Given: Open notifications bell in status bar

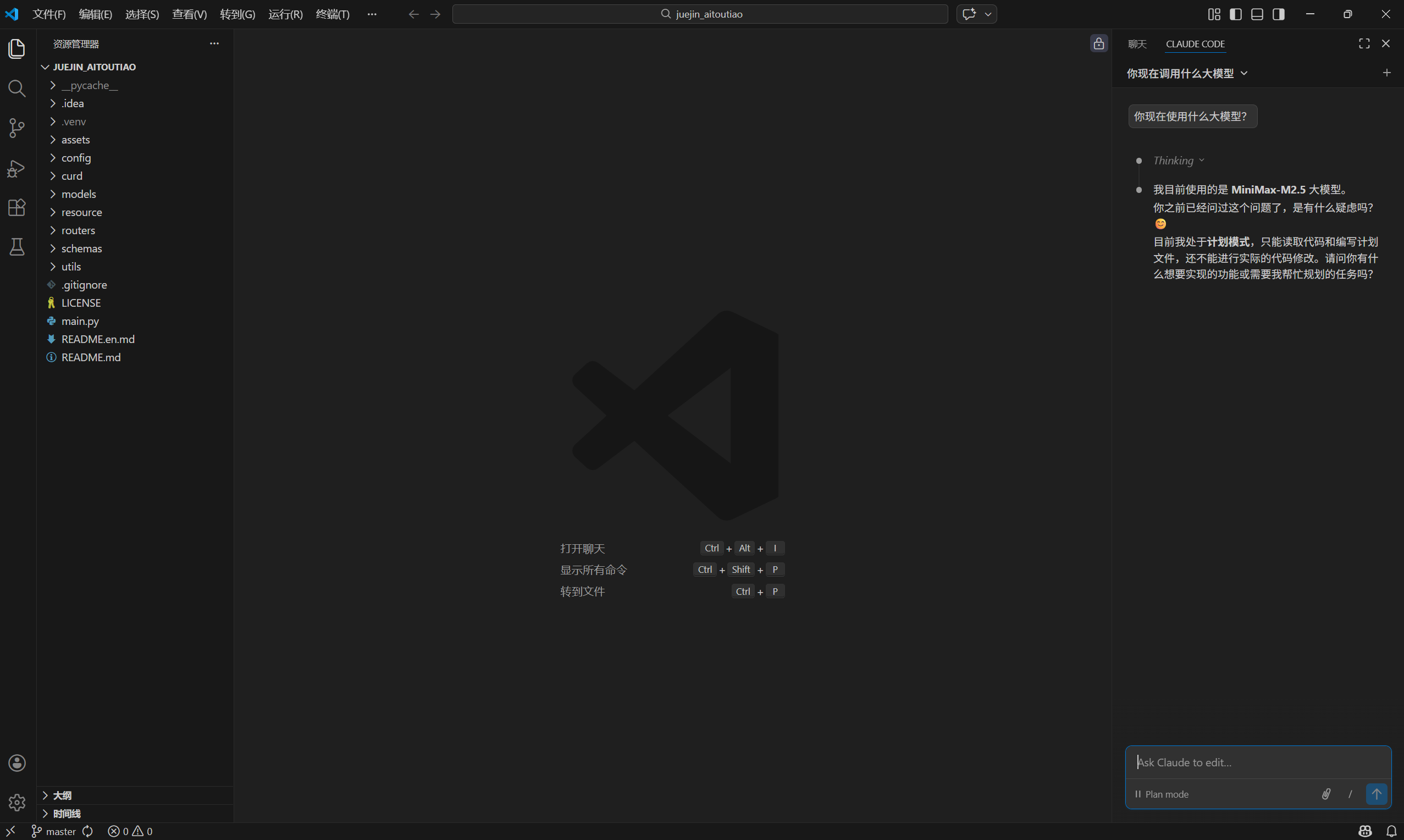Looking at the screenshot, I should coord(1391,831).
